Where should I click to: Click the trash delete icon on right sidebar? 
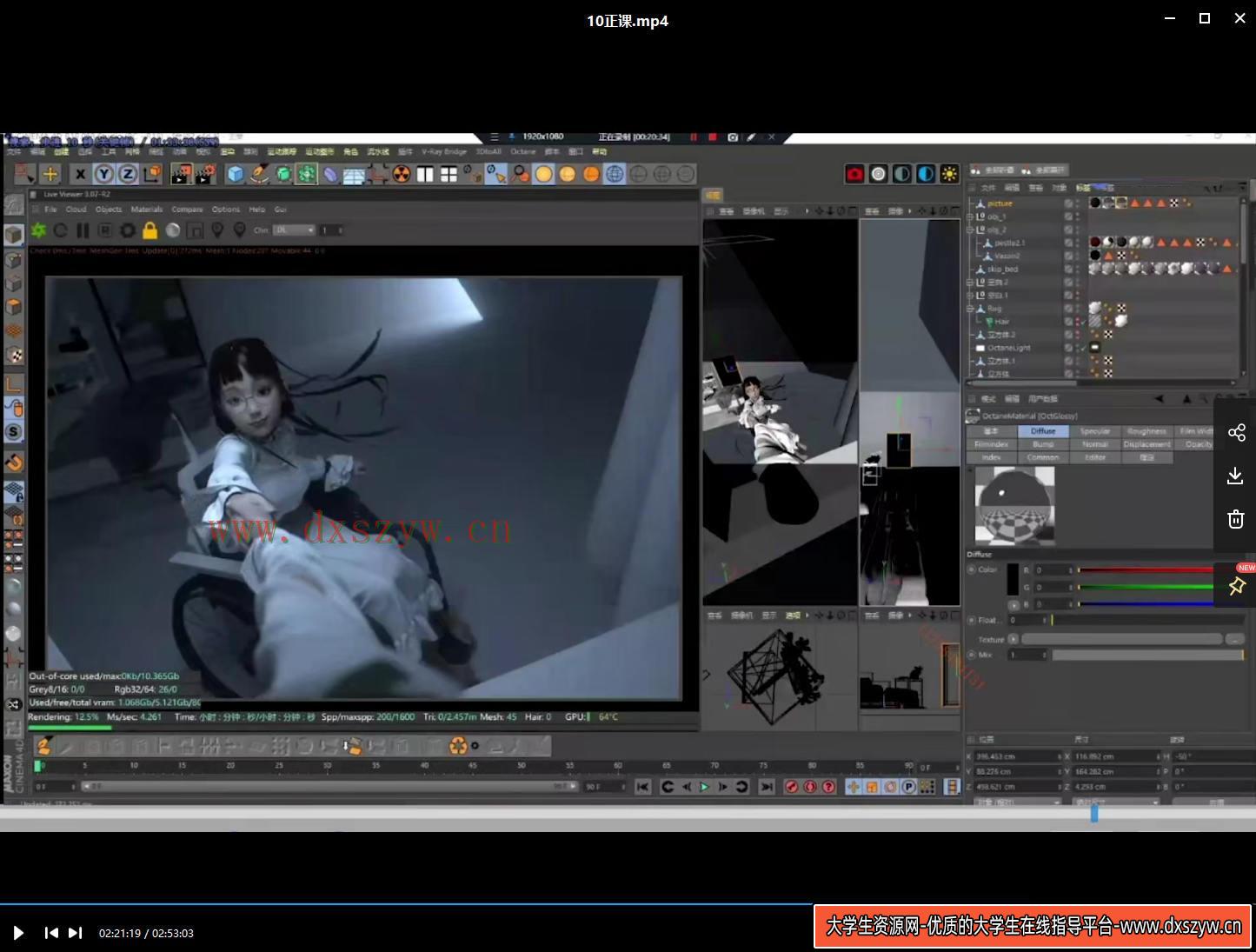pos(1236,519)
